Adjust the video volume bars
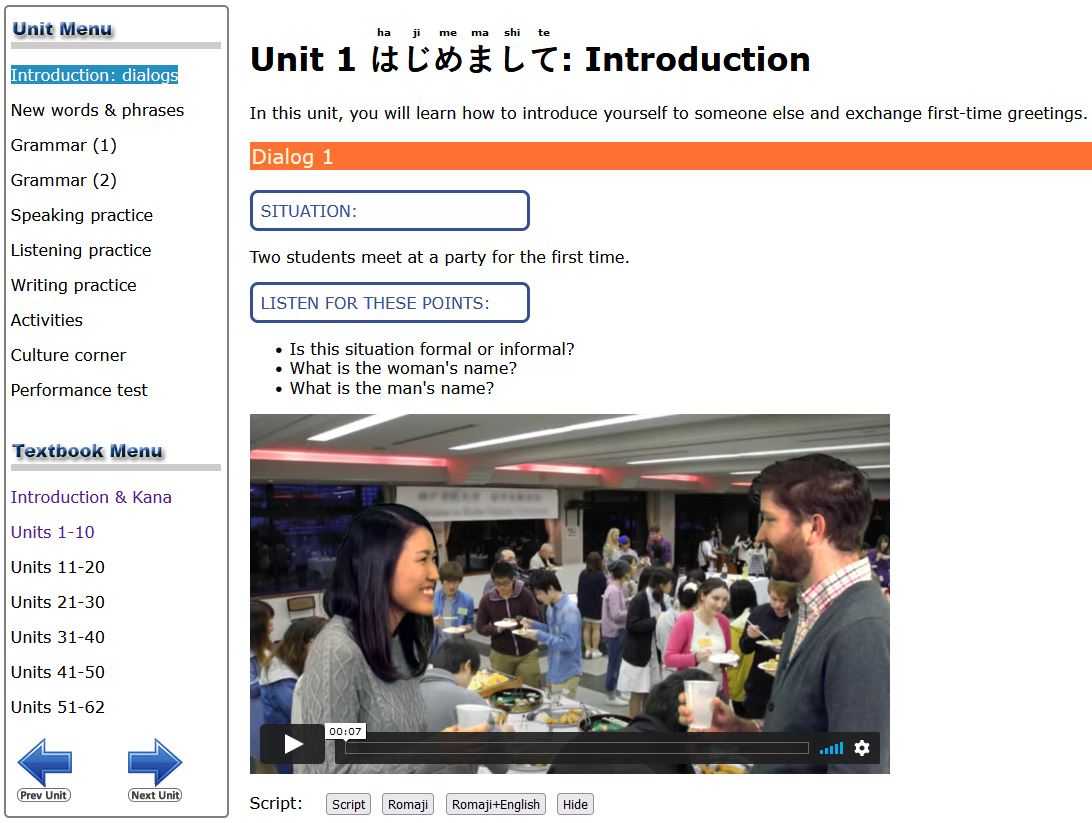This screenshot has width=1092, height=823. coord(831,748)
